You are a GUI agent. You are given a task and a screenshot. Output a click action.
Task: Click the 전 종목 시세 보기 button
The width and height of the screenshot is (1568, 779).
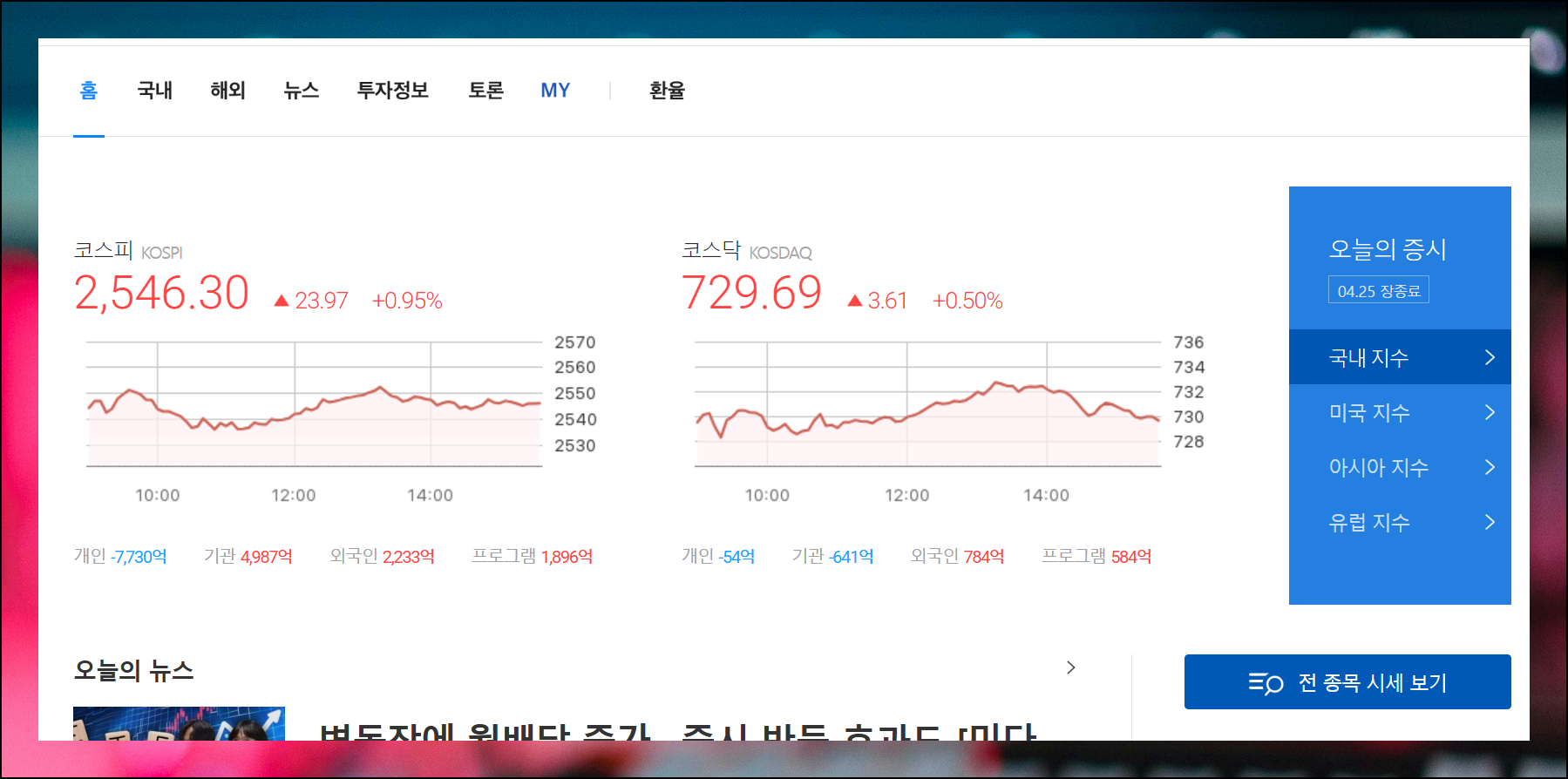click(1347, 682)
